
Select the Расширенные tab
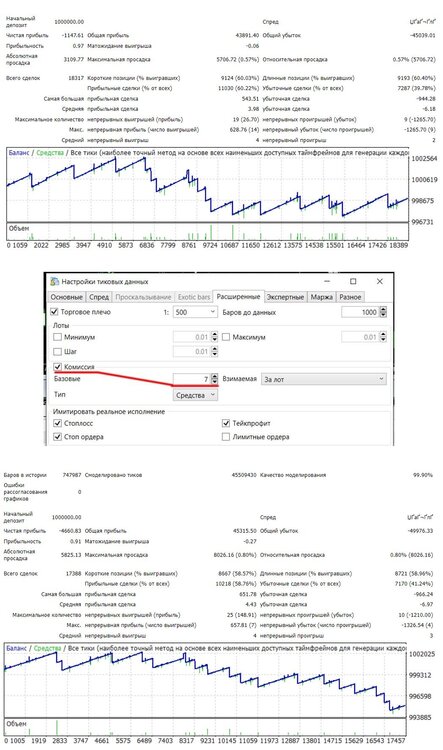(238, 297)
